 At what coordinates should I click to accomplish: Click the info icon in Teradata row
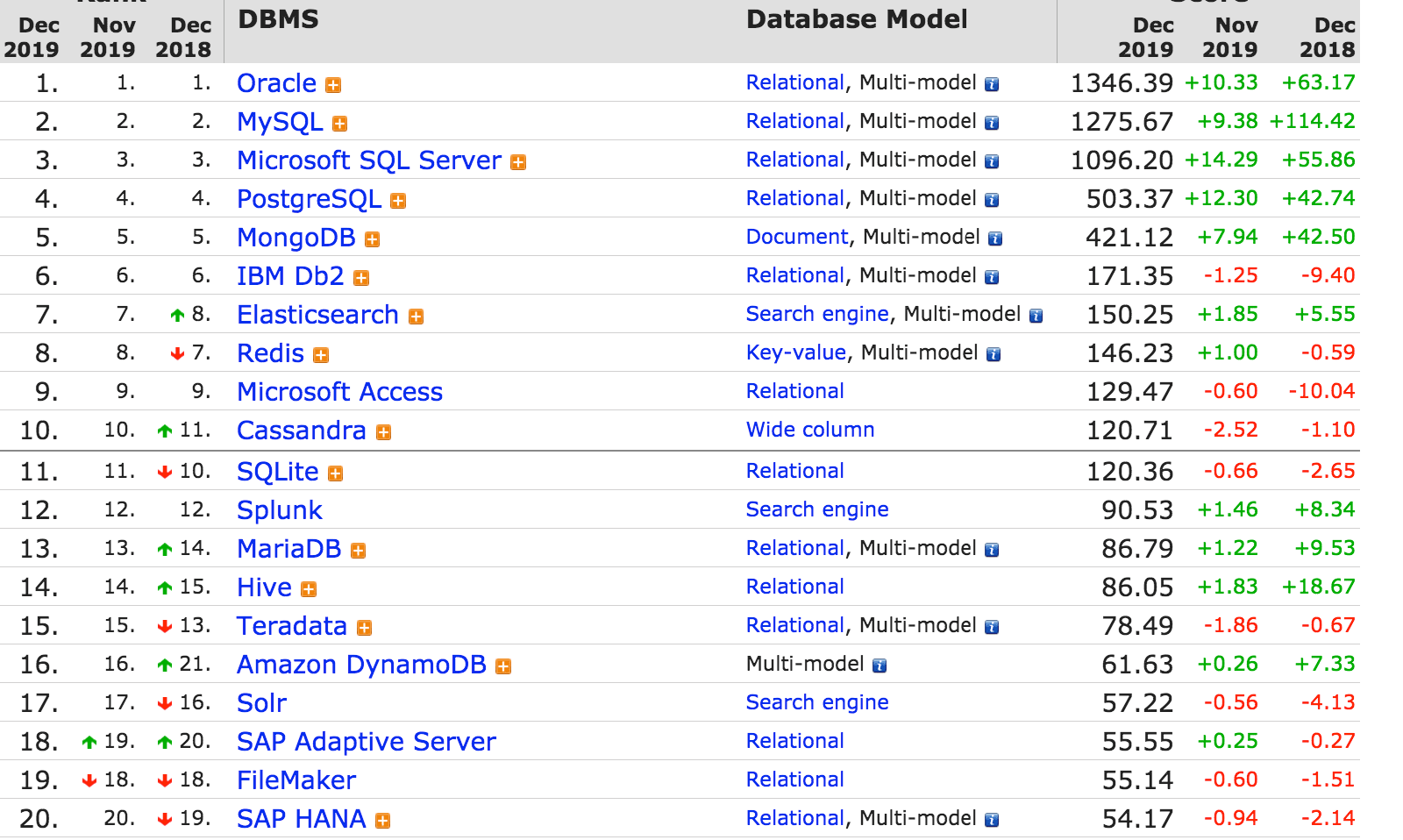(x=992, y=627)
